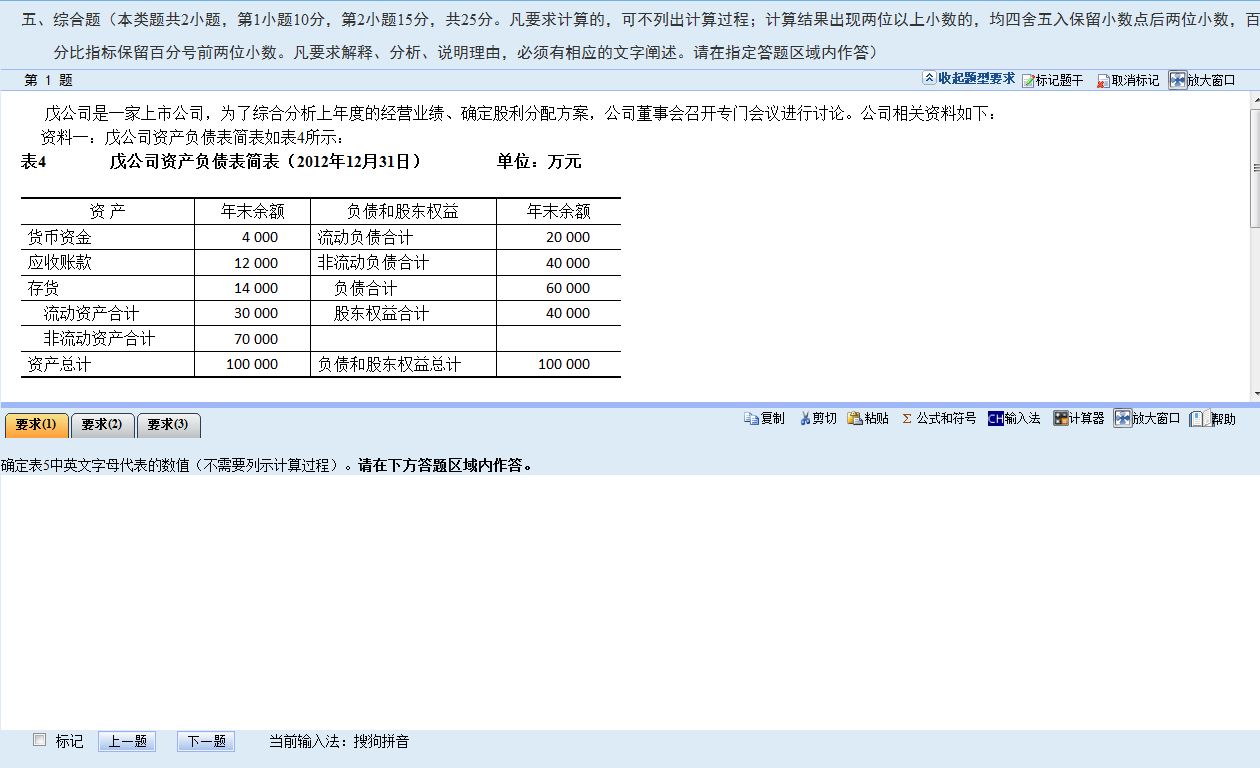Enable the 标记 checkbox at the bottom

(x=40, y=740)
